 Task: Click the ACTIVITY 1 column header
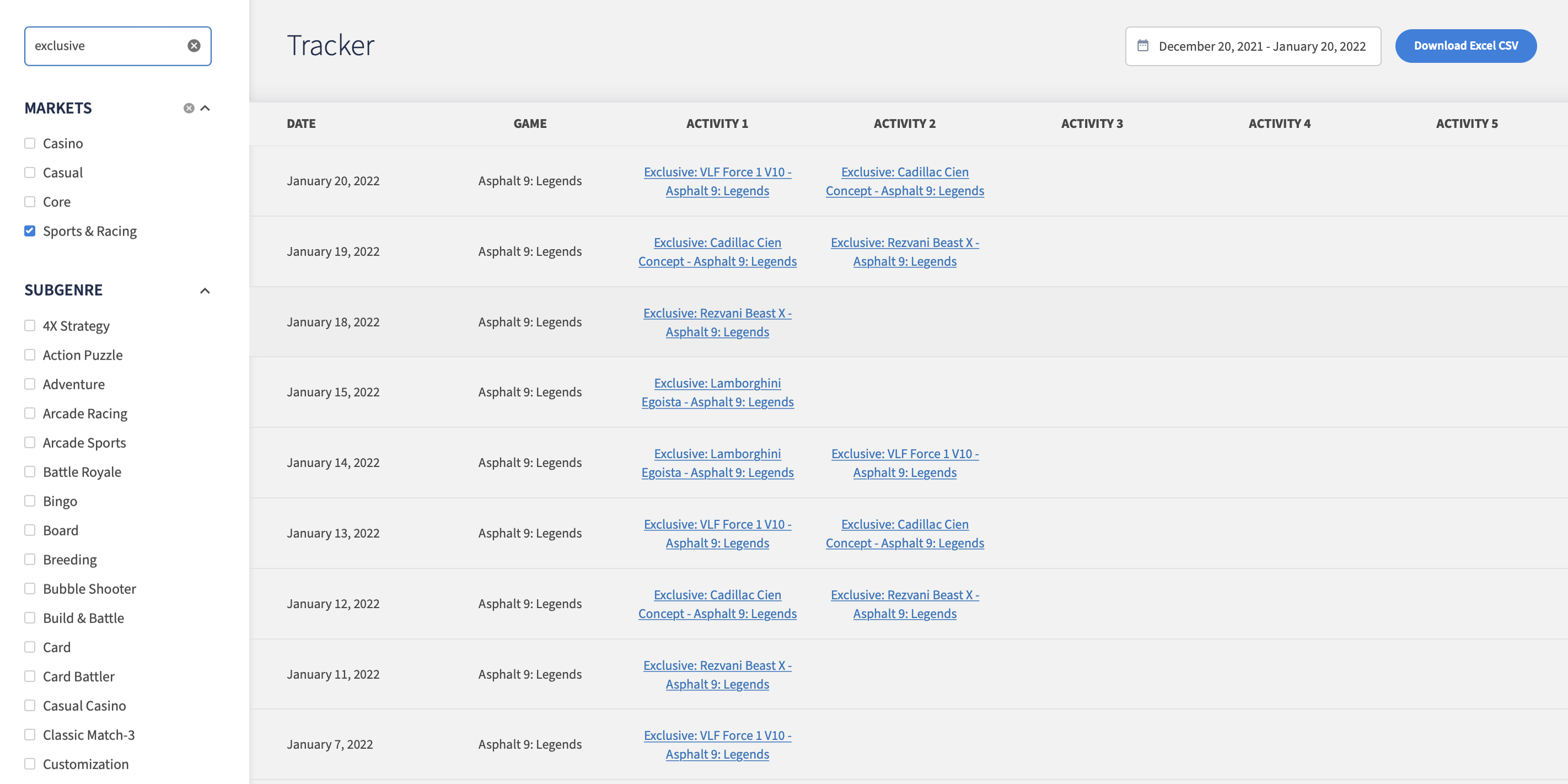(717, 123)
